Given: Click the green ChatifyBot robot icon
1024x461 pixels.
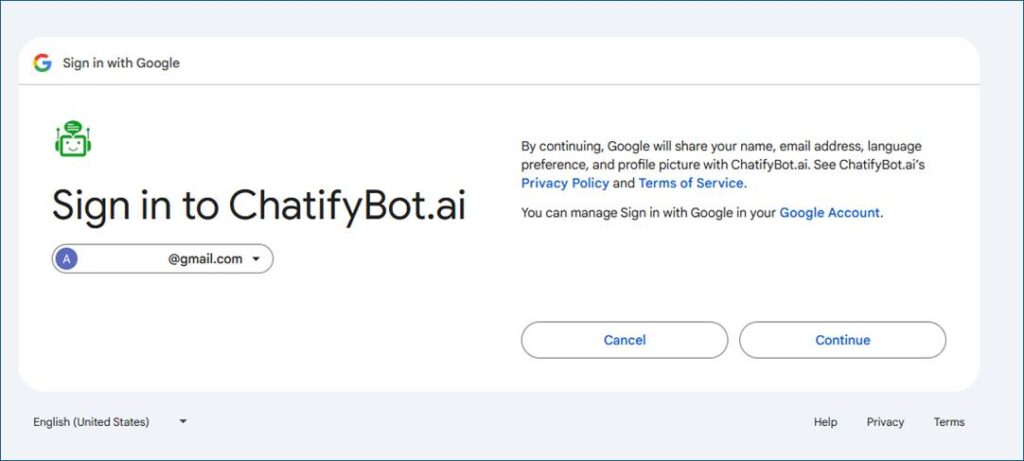Looking at the screenshot, I should click(x=73, y=140).
